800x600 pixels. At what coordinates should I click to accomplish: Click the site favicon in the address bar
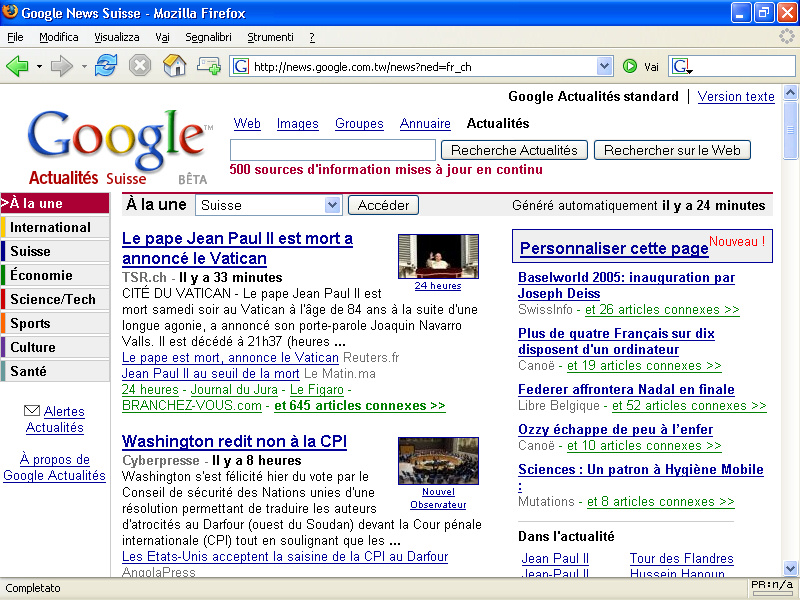point(241,66)
